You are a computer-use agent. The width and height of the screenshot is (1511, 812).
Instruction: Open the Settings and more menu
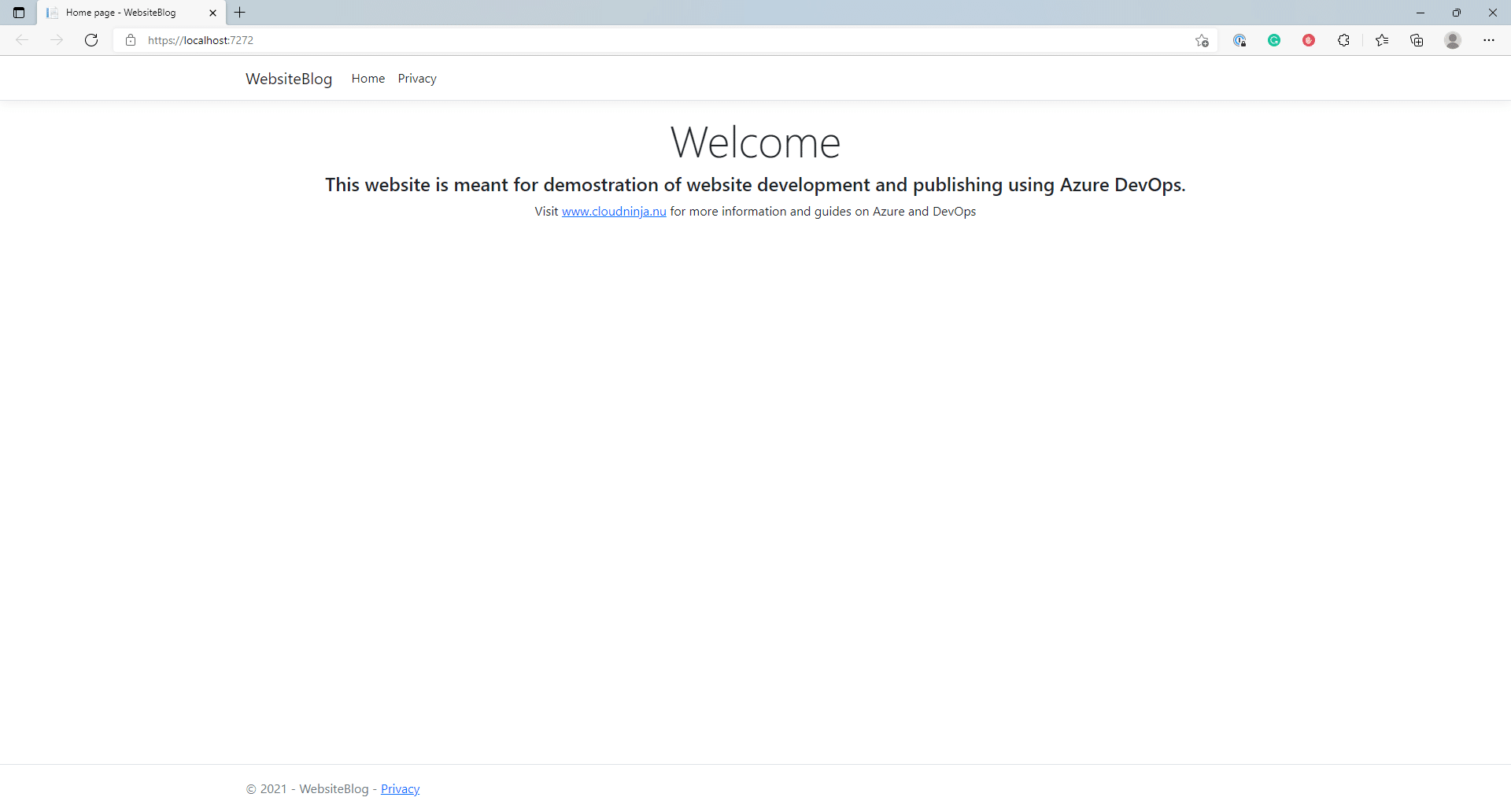point(1489,40)
